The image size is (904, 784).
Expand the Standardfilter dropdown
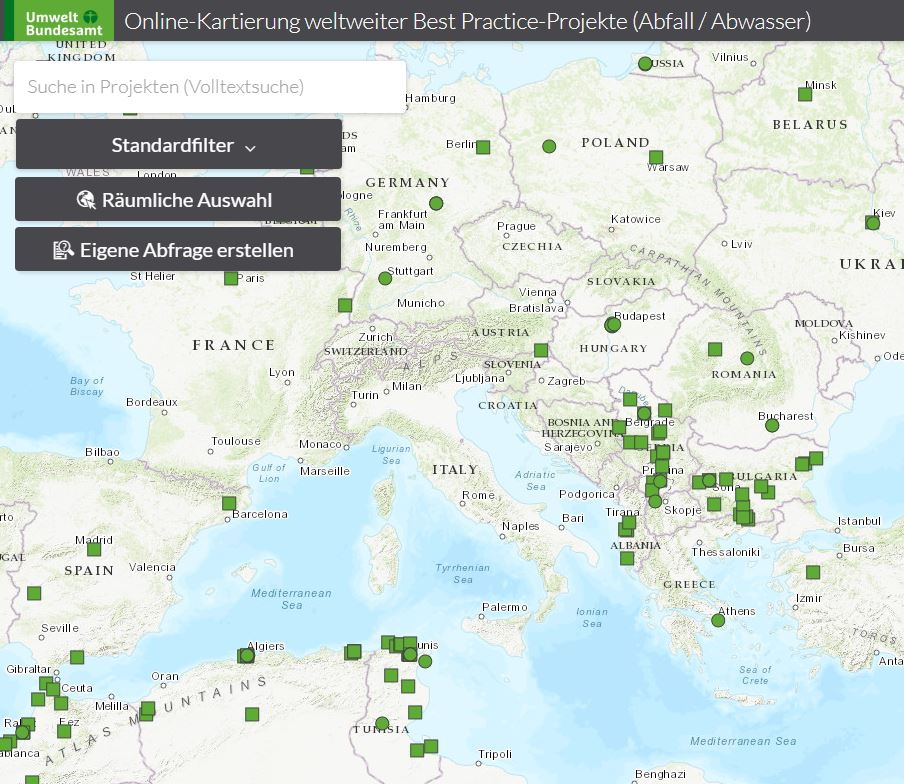pyautogui.click(x=179, y=145)
